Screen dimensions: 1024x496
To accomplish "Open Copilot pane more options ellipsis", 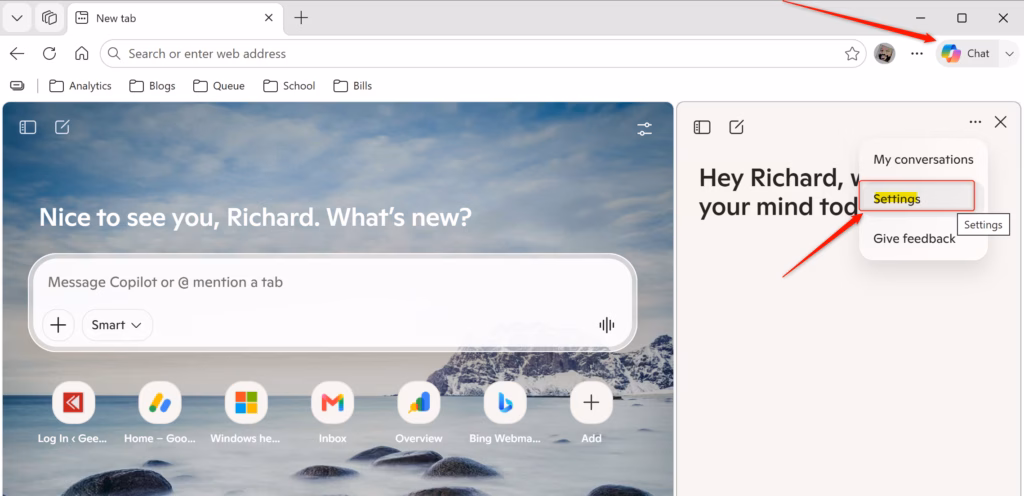I will coord(975,122).
